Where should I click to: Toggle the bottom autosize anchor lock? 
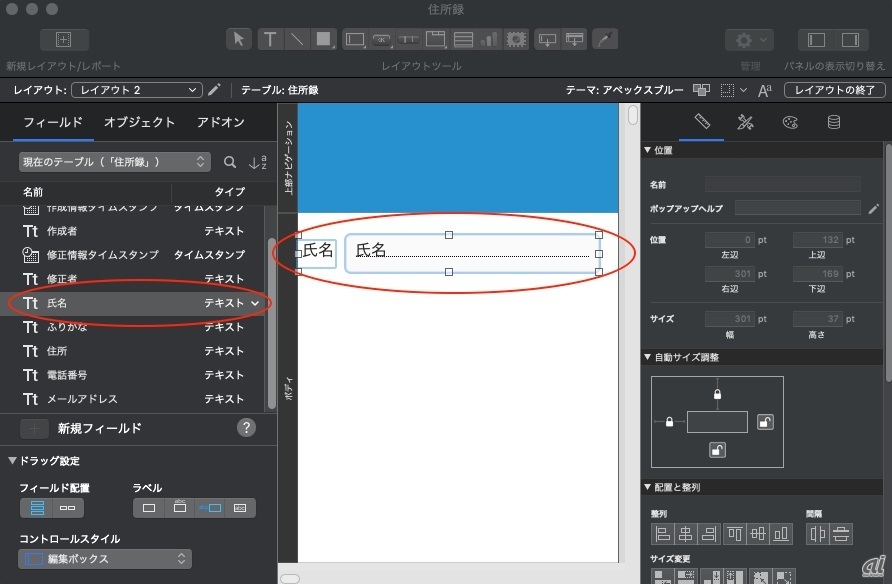tap(717, 451)
